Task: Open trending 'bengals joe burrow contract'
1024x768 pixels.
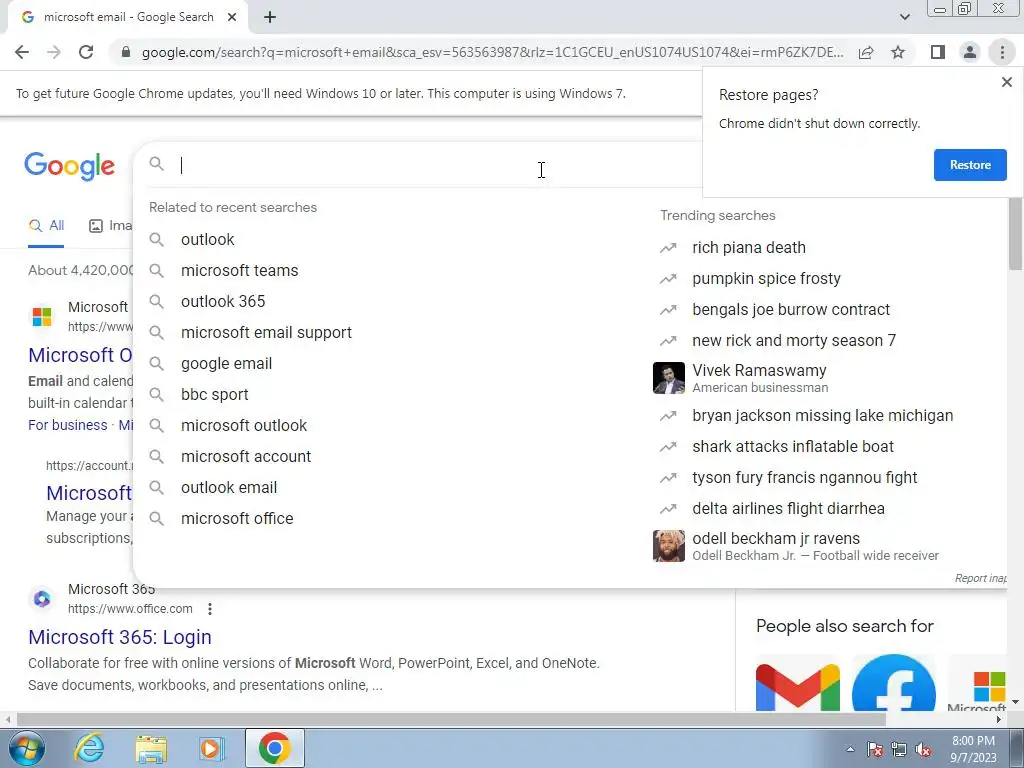Action: pyautogui.click(x=791, y=310)
